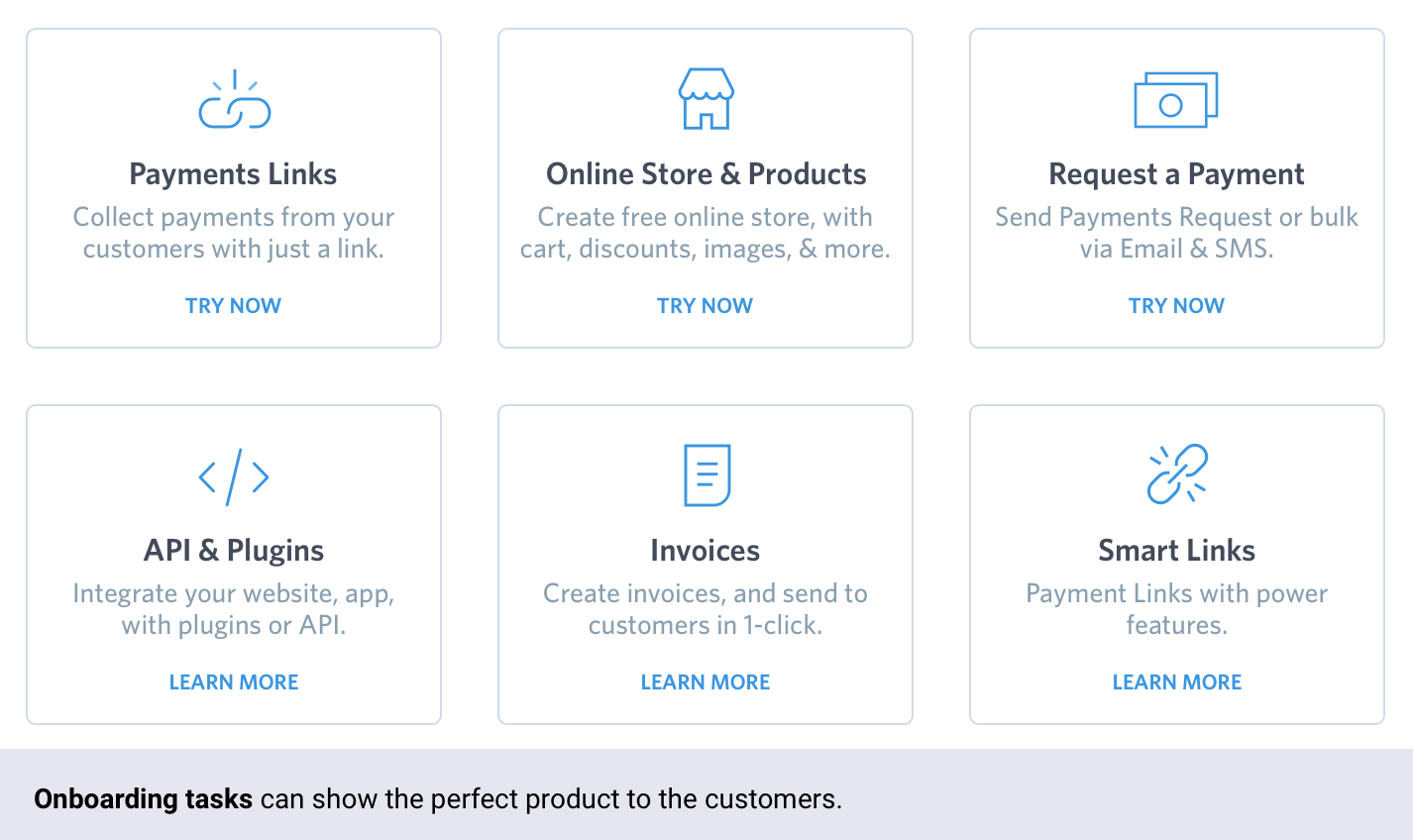This screenshot has height=840, width=1413.
Task: Click 'Payment Links with power features' description
Action: click(x=1176, y=609)
